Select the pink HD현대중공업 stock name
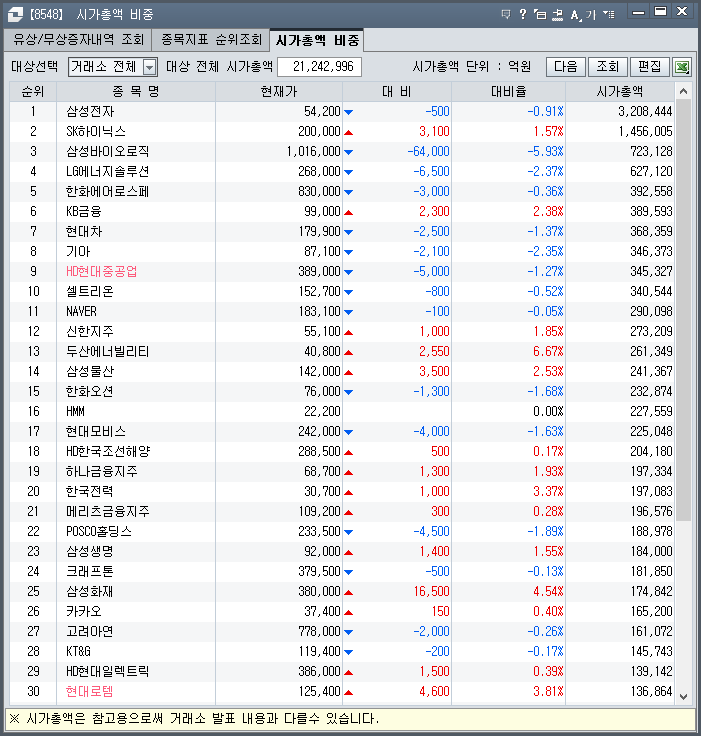 (101, 271)
